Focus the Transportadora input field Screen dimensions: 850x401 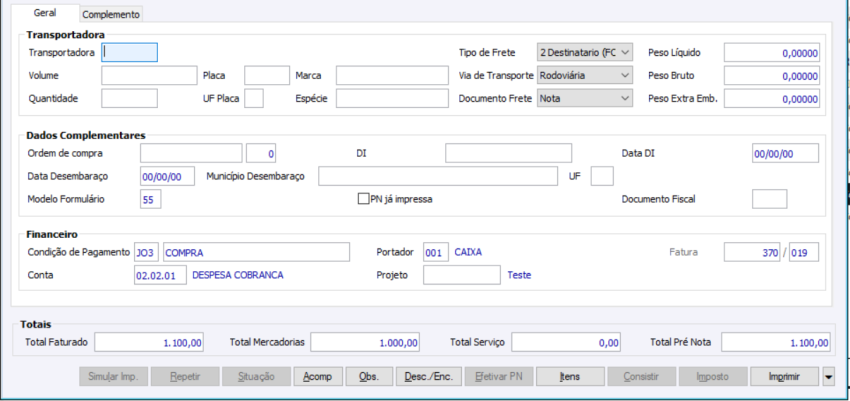(130, 52)
